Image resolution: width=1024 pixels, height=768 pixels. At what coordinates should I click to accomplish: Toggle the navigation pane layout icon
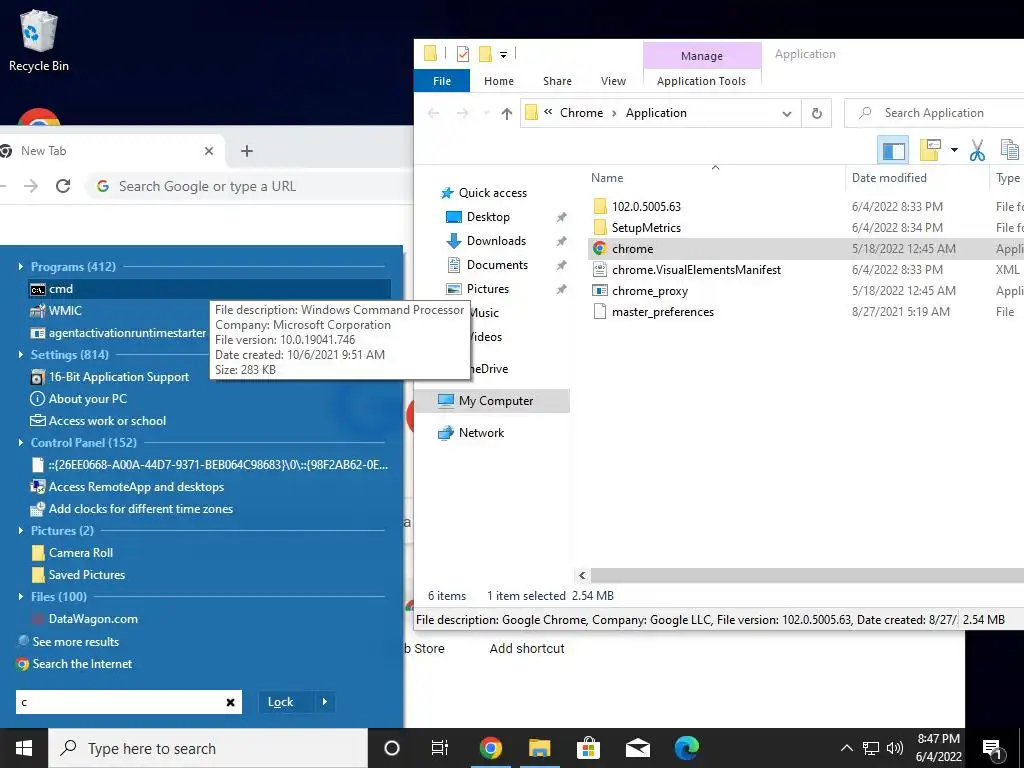(x=893, y=151)
